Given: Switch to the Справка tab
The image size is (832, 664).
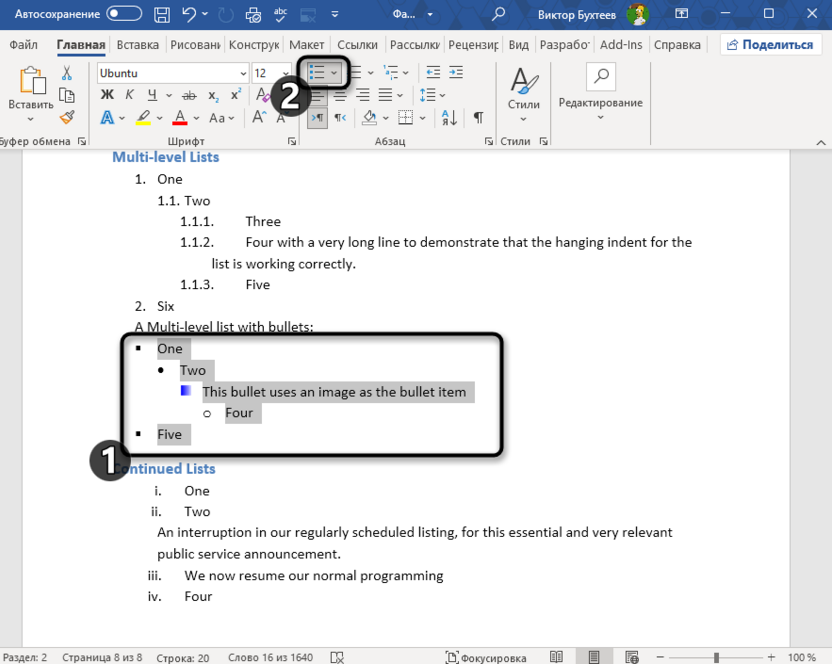Looking at the screenshot, I should [677, 45].
